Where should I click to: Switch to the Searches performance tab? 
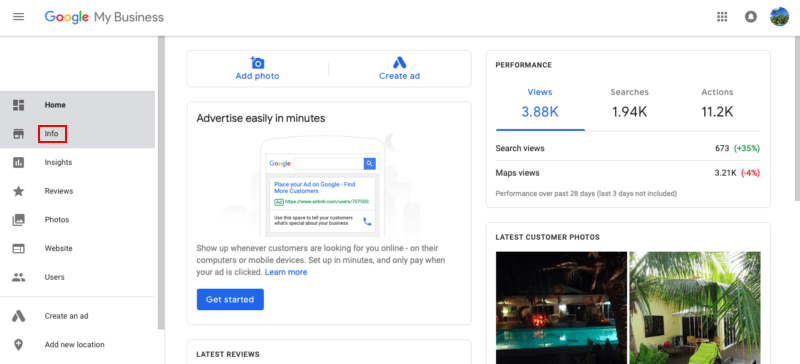(630, 105)
